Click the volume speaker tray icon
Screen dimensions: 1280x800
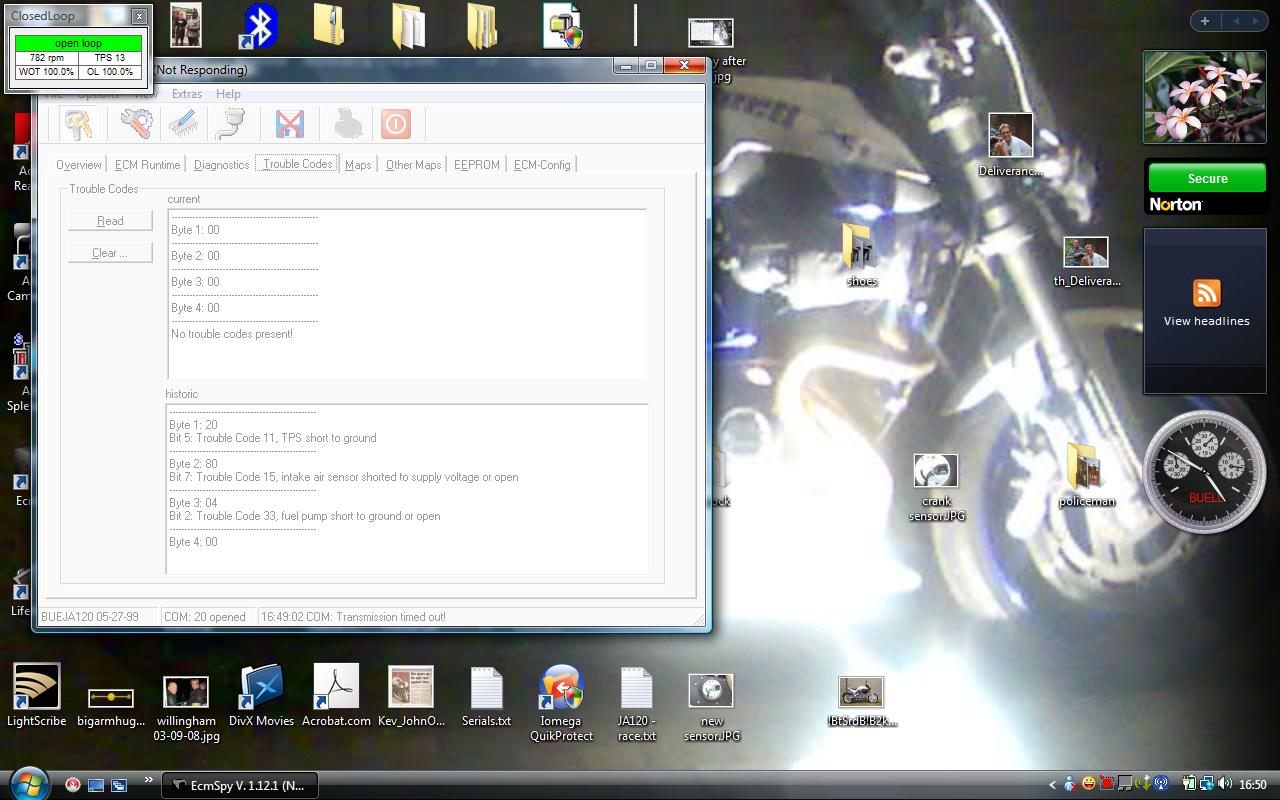pyautogui.click(x=1224, y=785)
